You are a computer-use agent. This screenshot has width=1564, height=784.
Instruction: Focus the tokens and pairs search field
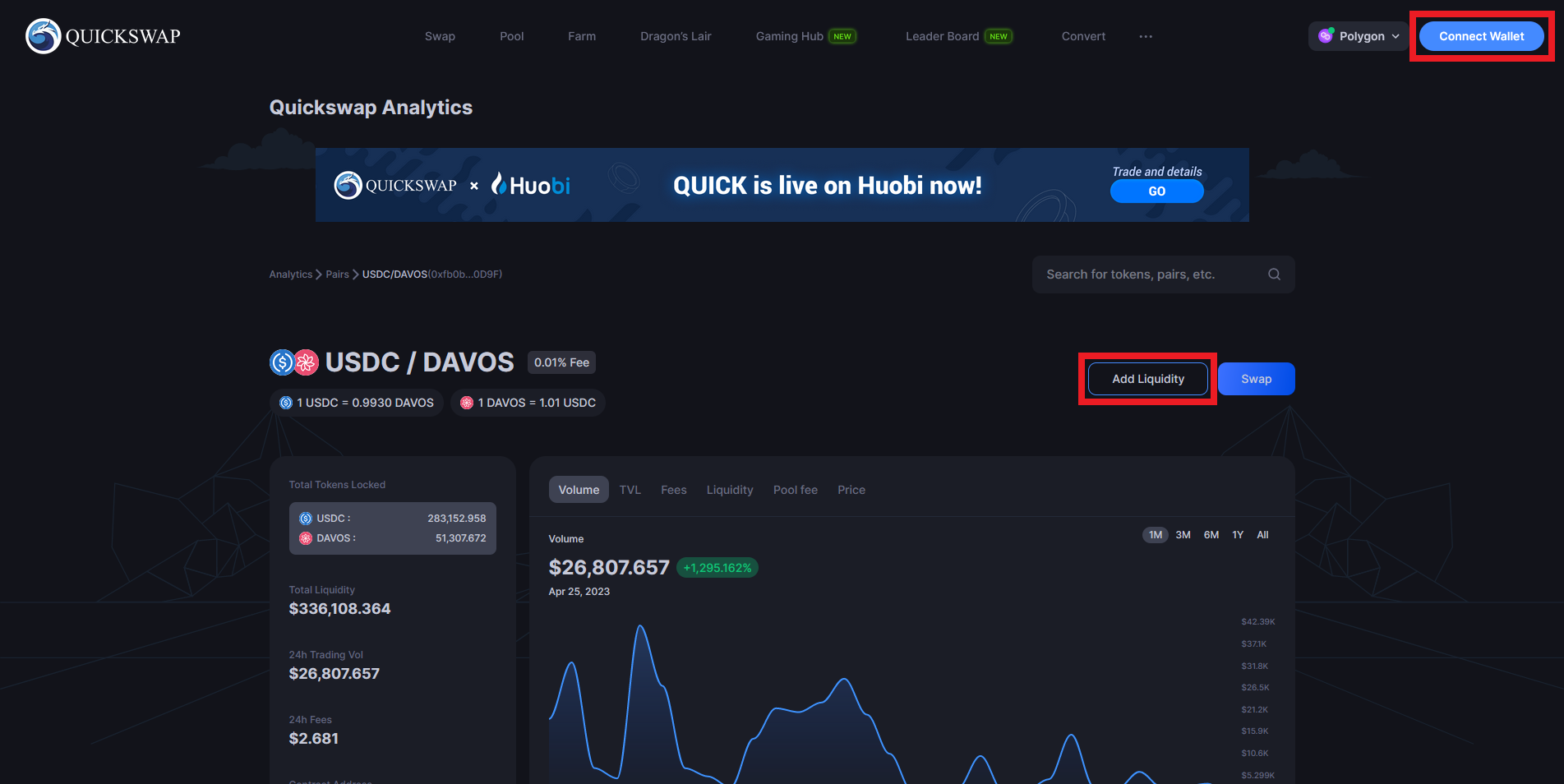[x=1151, y=274]
